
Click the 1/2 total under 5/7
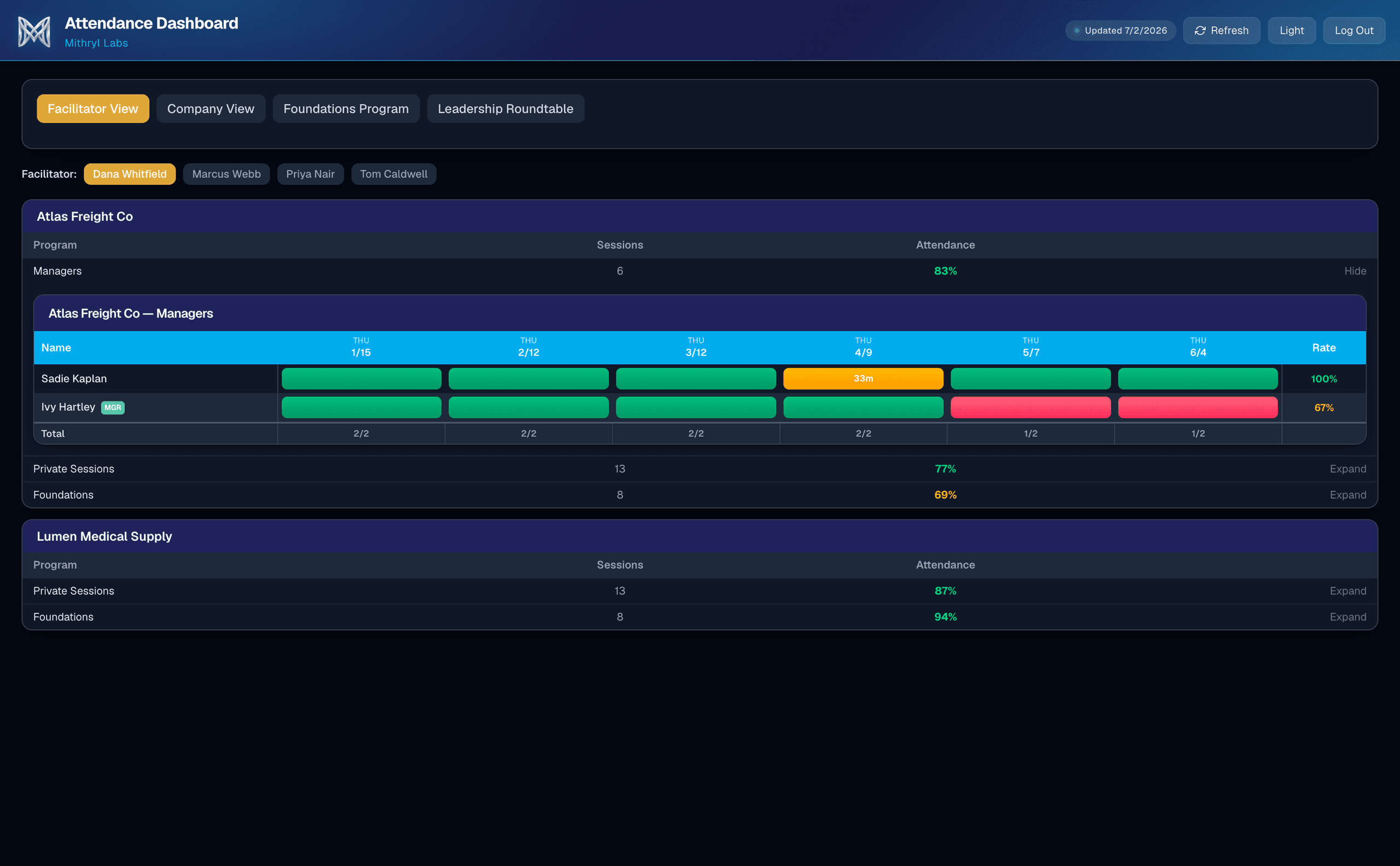point(1030,434)
